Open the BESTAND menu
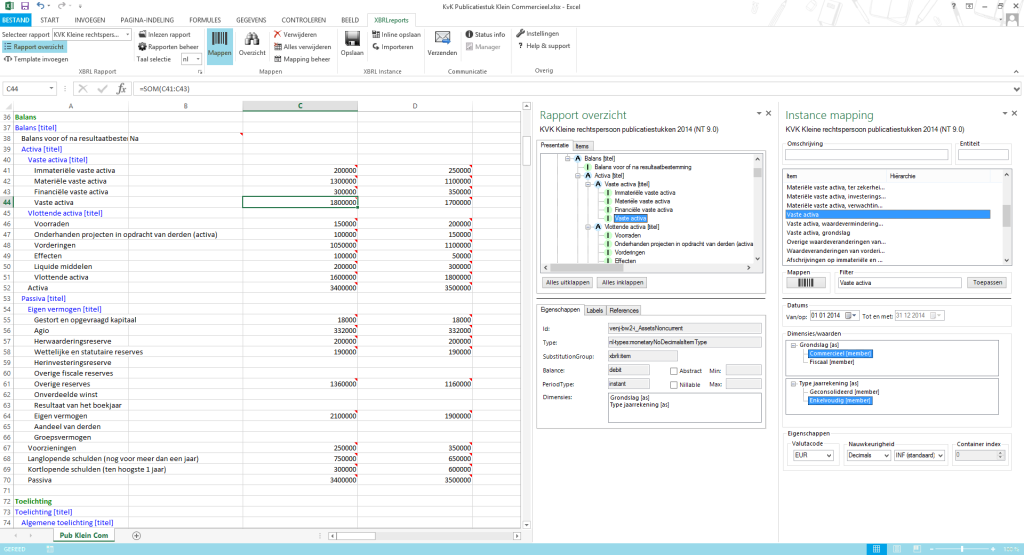 [x=15, y=20]
